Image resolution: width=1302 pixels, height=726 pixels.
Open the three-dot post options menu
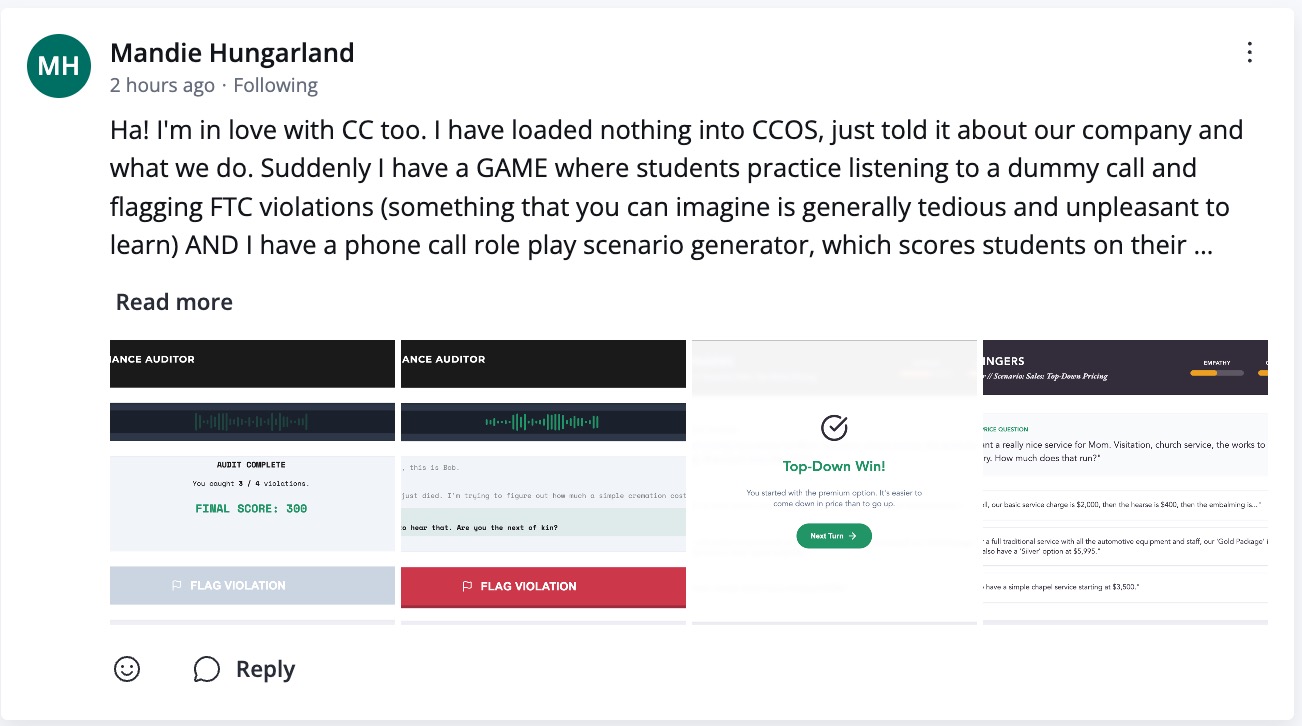coord(1249,53)
